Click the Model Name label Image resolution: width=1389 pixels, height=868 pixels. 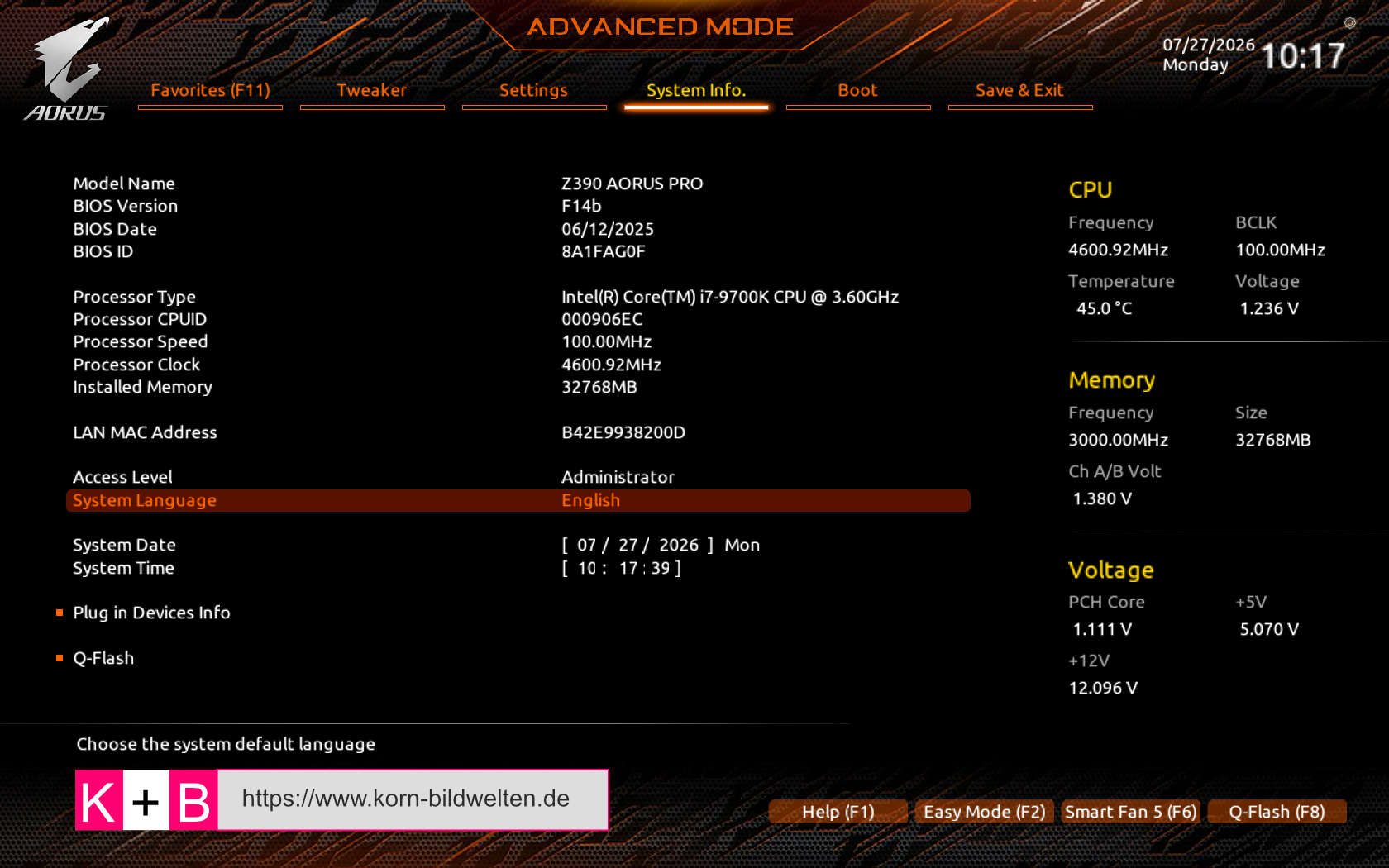(124, 184)
